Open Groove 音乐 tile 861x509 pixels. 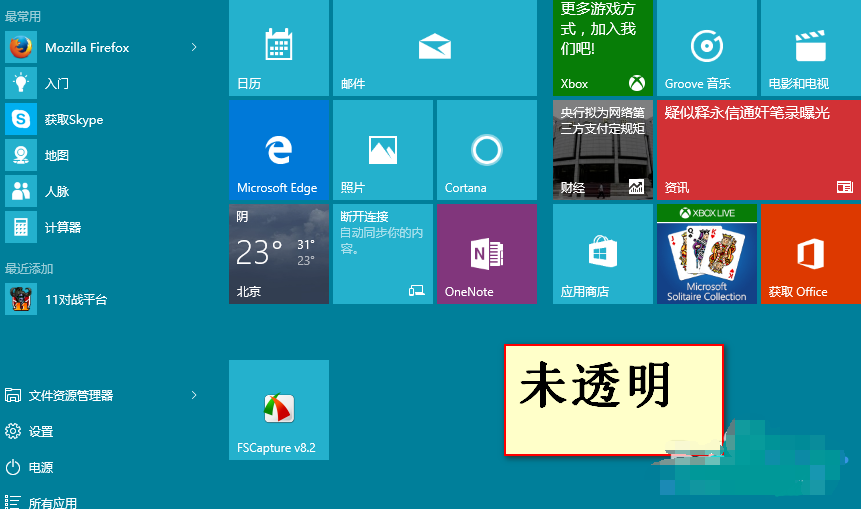click(x=706, y=47)
